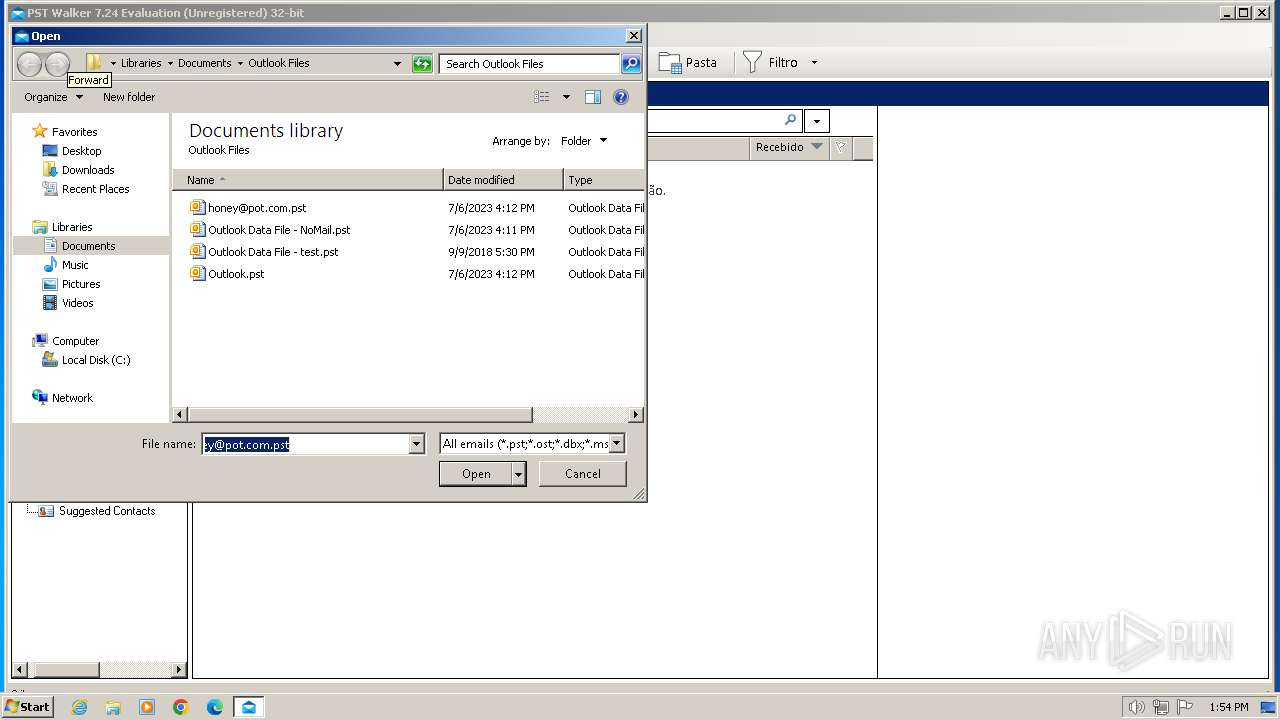Open the views options dropdown arrow

(x=566, y=97)
